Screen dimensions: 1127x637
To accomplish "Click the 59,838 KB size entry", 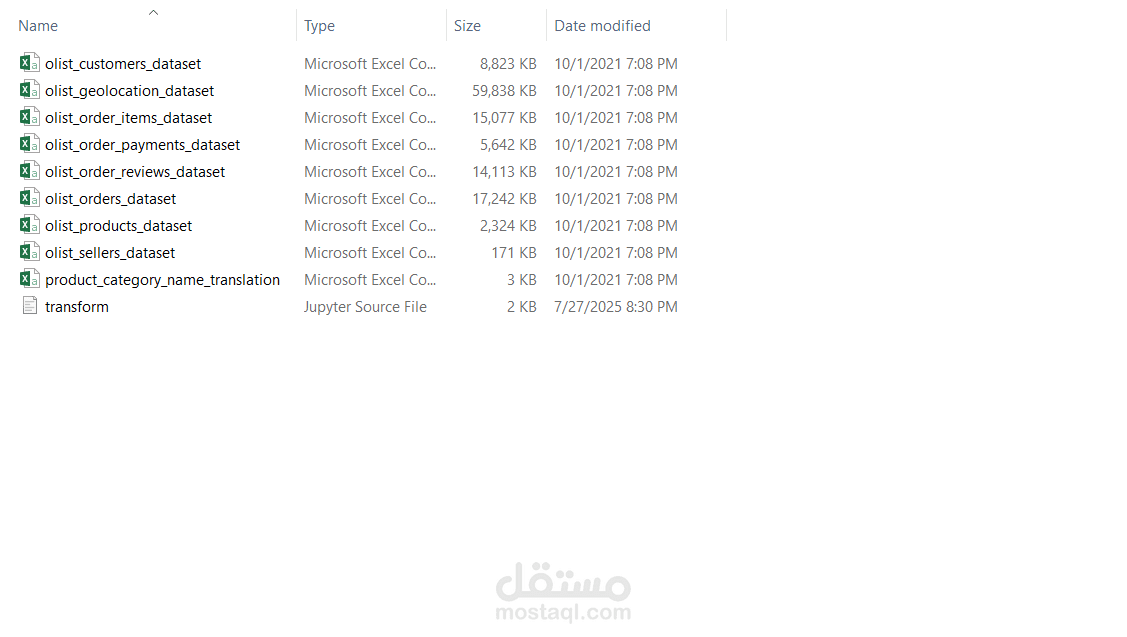I will (504, 91).
